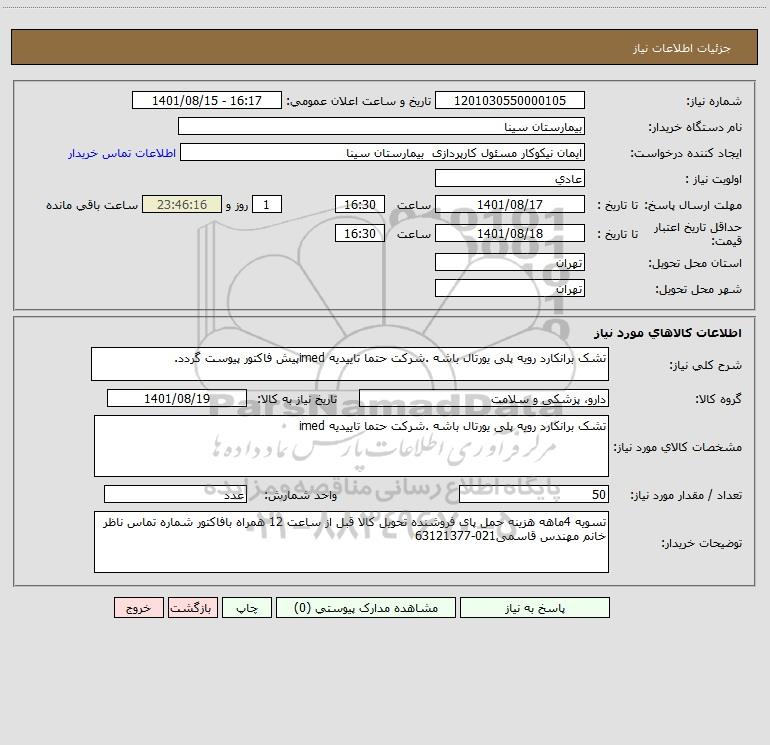Click the need date field 1401/08/19
Screen dimensions: 770x745
pyautogui.click(x=177, y=398)
